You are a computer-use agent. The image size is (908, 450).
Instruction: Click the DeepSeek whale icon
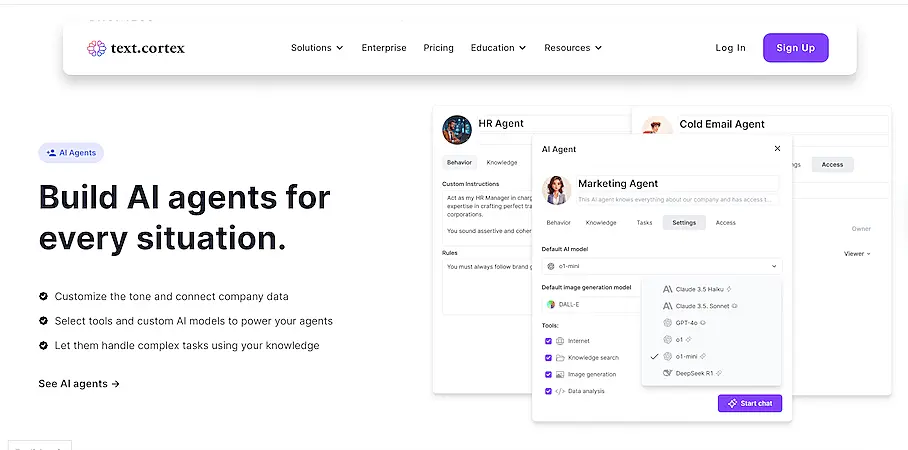(x=668, y=373)
